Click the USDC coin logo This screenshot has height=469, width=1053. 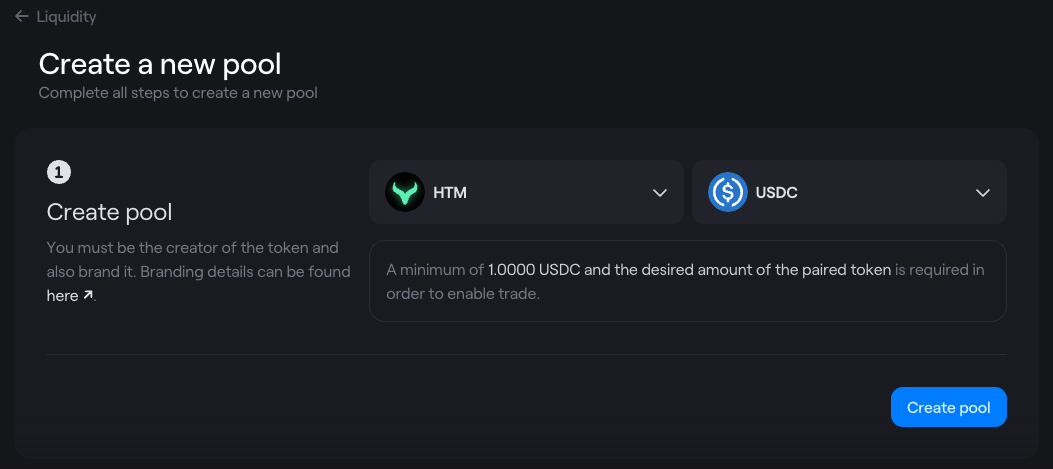(727, 192)
